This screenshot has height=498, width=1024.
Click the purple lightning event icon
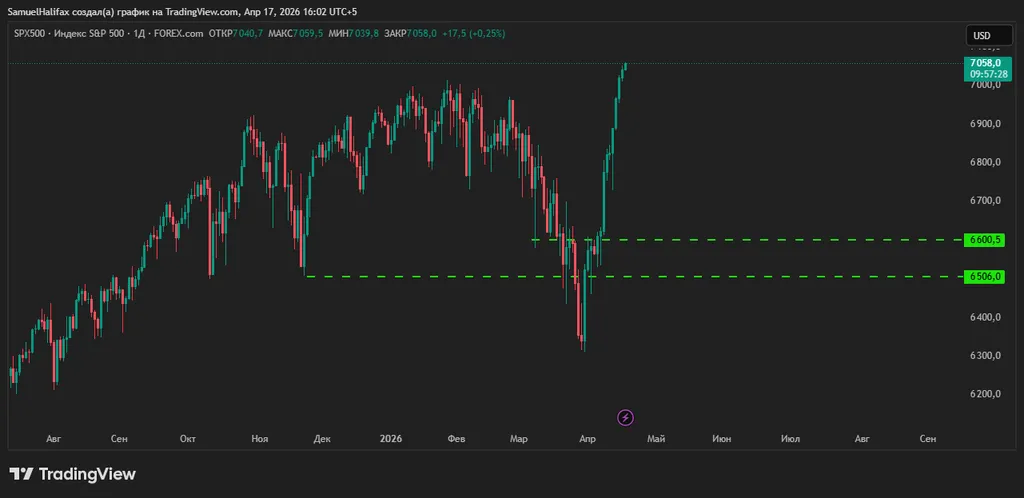click(626, 417)
